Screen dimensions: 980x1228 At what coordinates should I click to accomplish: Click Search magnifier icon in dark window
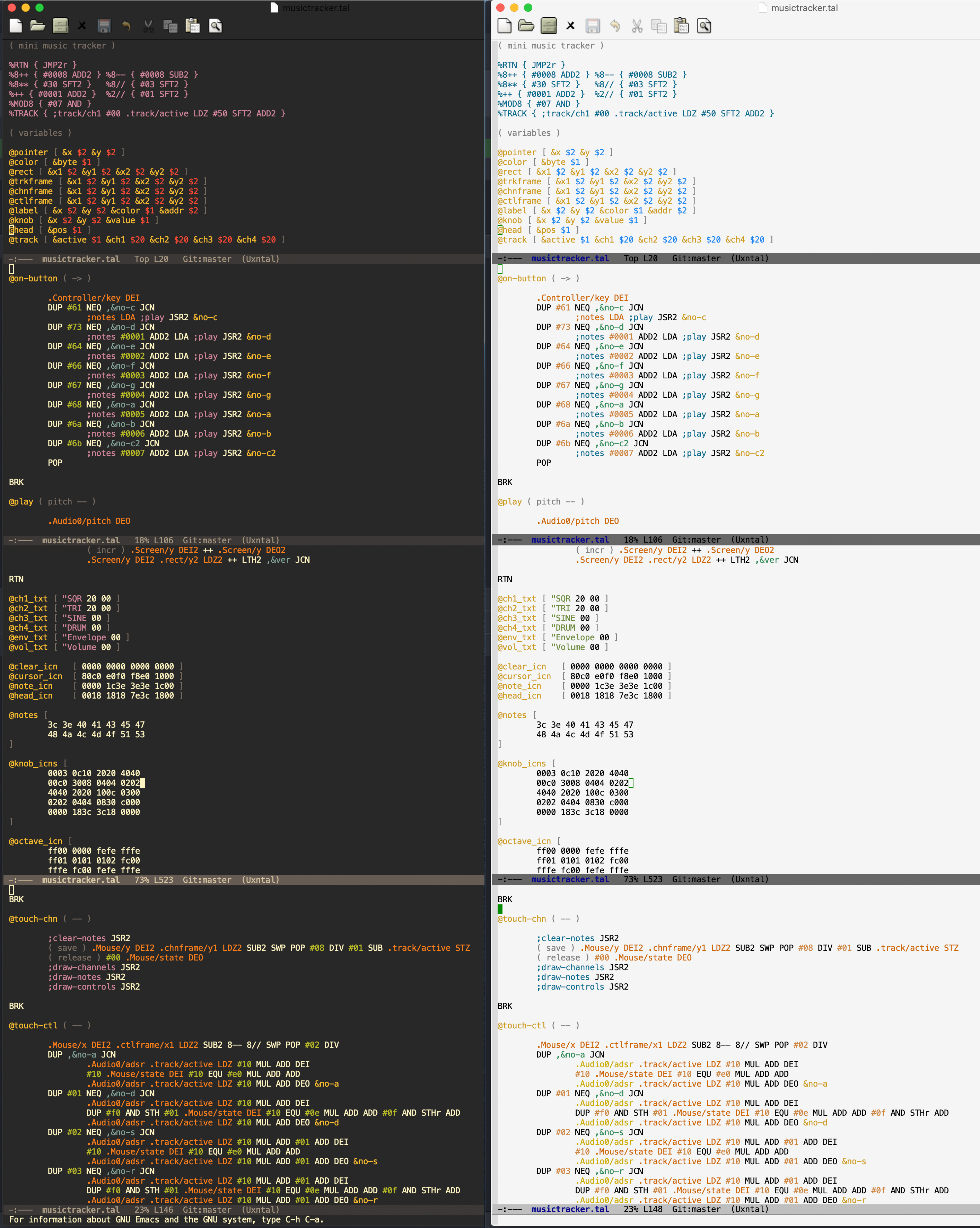(216, 26)
